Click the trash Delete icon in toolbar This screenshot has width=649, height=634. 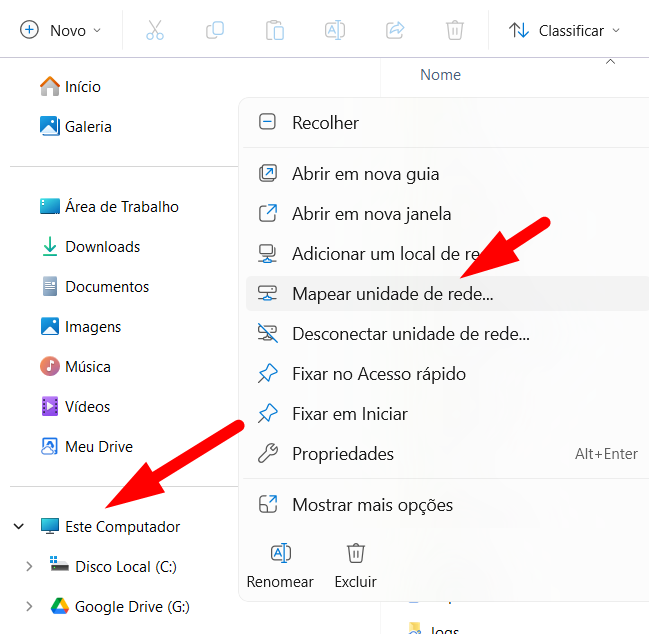(x=455, y=30)
